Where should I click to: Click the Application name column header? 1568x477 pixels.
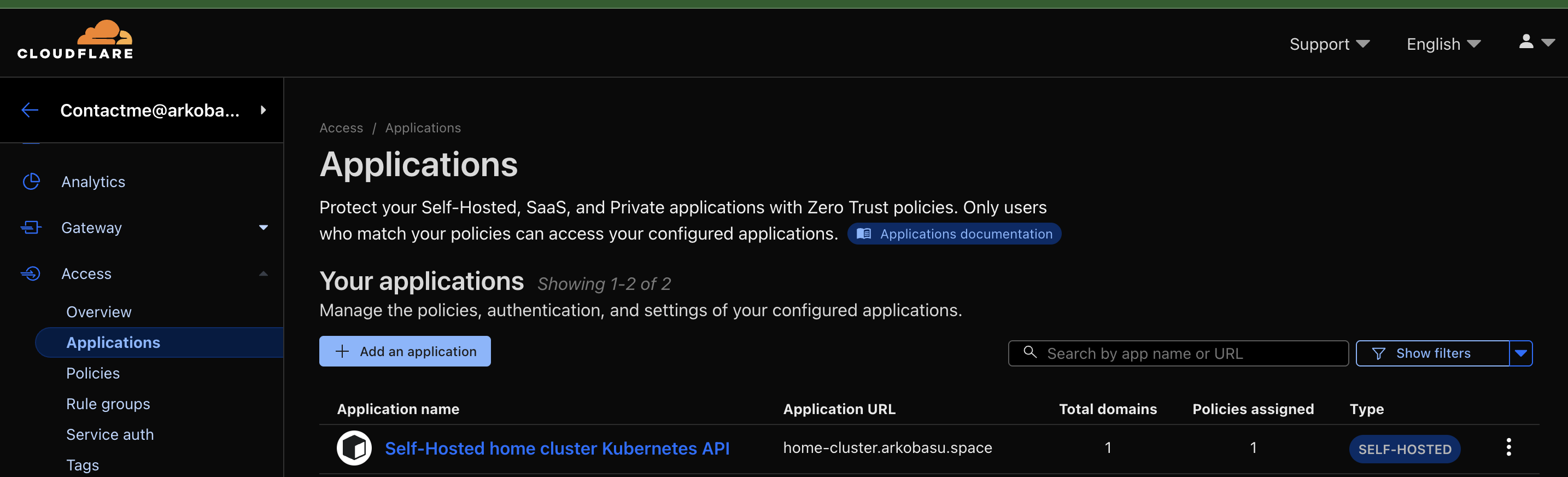pos(398,409)
